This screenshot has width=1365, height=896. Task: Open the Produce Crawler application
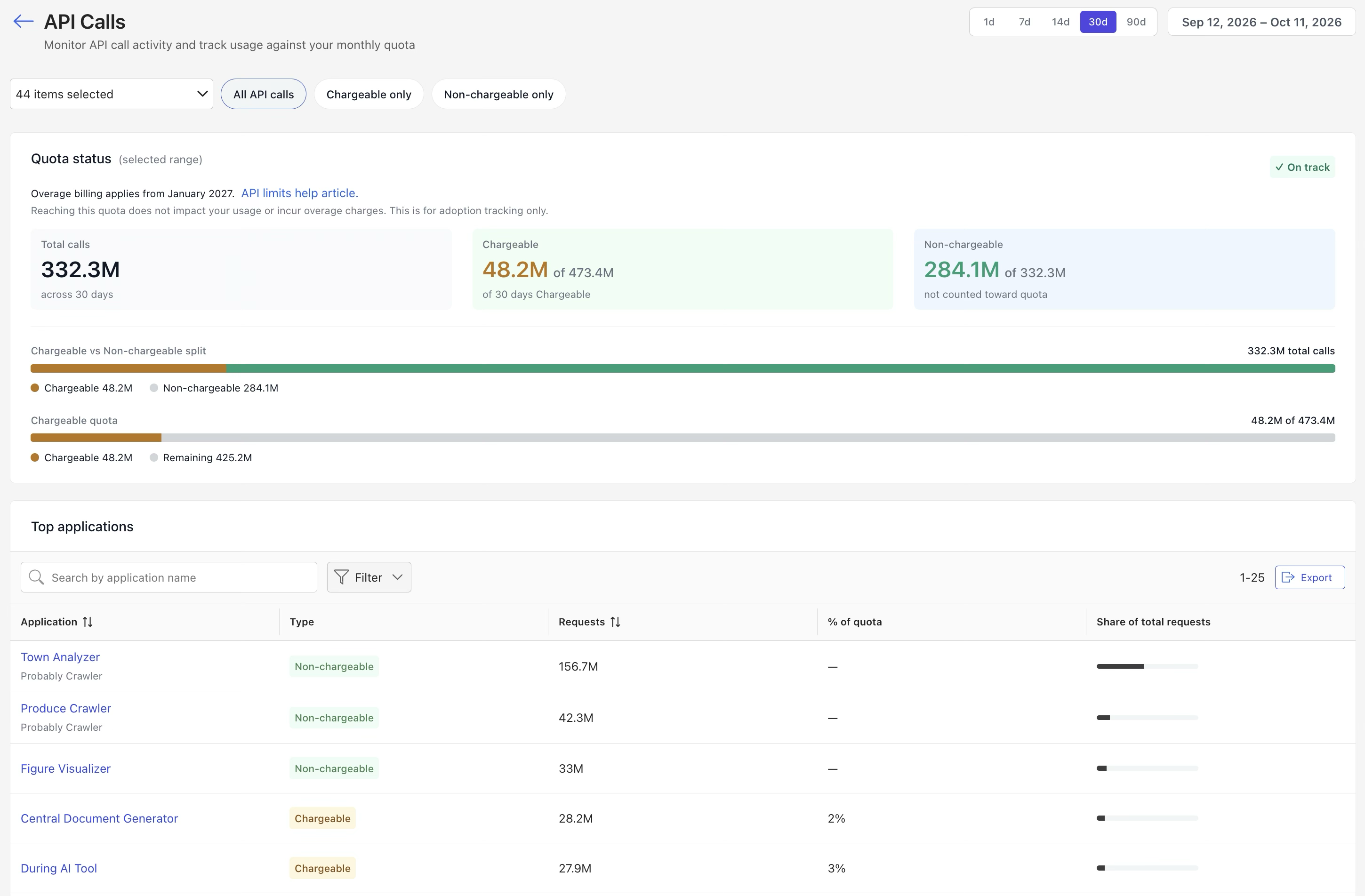pos(66,708)
